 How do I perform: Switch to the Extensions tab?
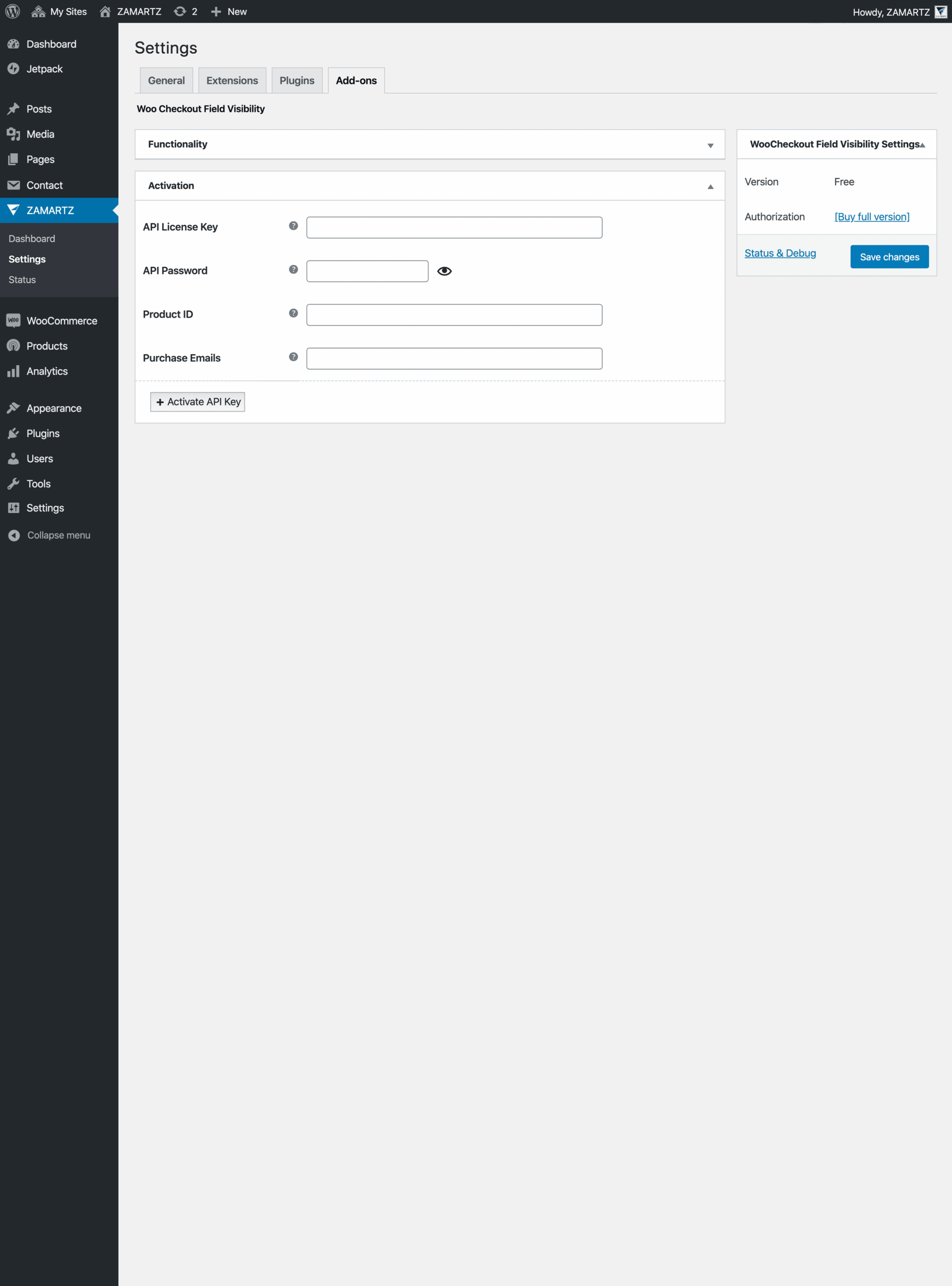(231, 80)
